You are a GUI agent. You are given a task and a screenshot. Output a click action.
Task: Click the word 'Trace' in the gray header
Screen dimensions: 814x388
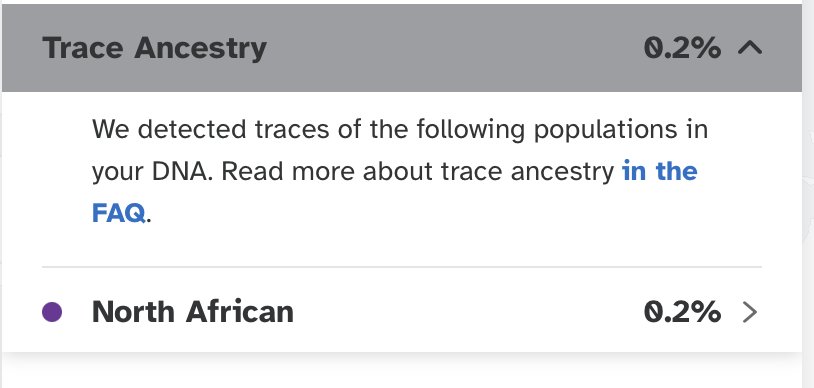click(83, 48)
